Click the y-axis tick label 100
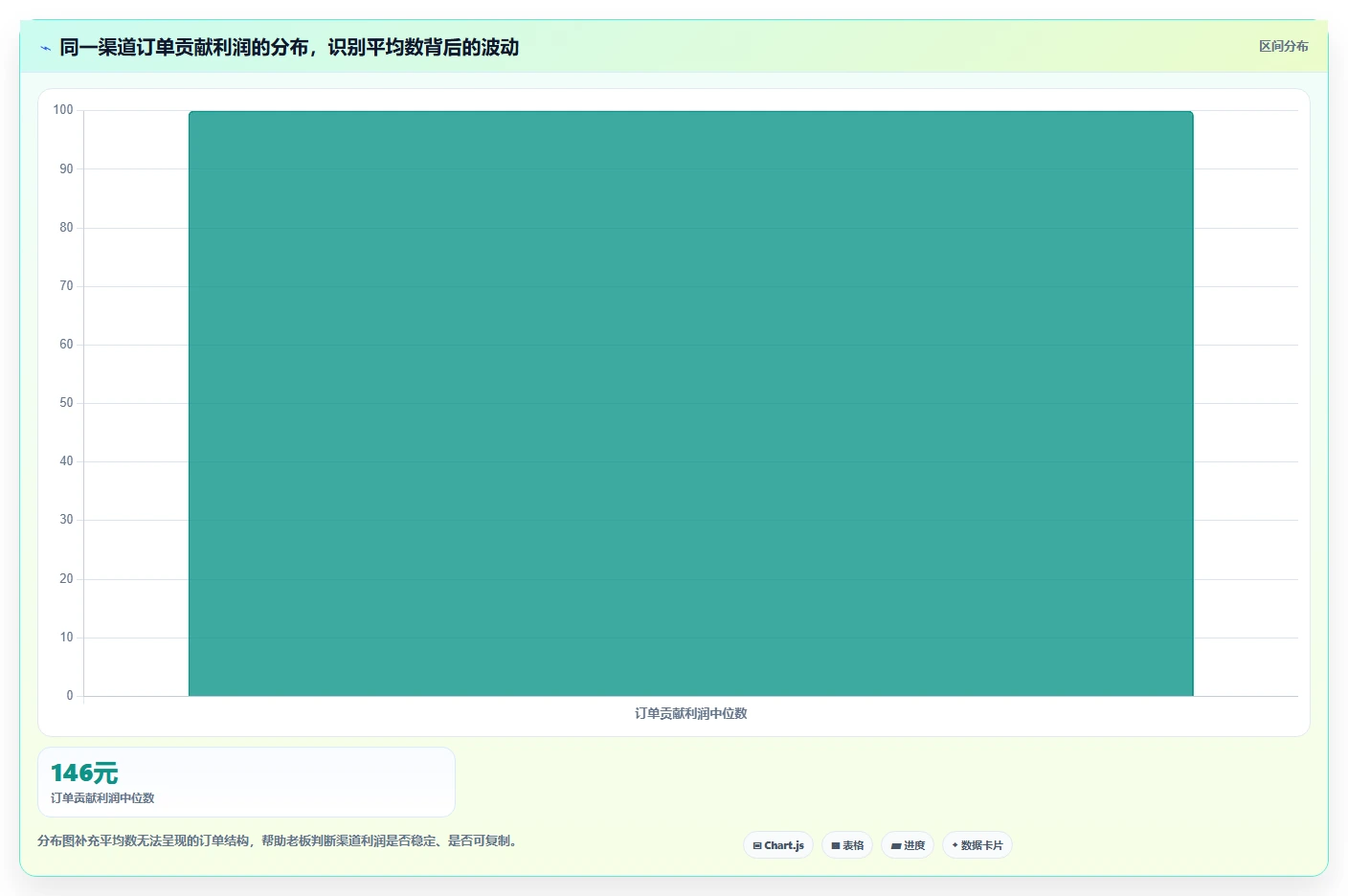 (63, 110)
